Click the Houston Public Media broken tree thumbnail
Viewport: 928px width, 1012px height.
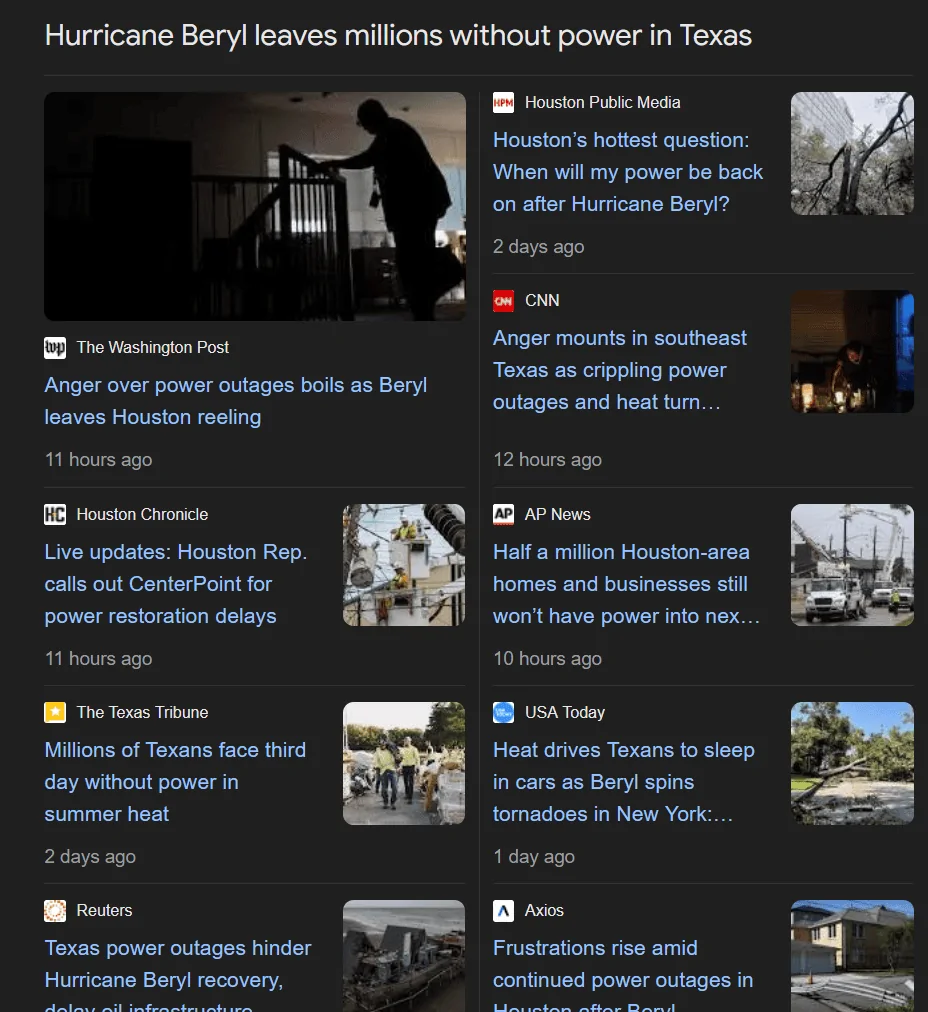pos(852,154)
